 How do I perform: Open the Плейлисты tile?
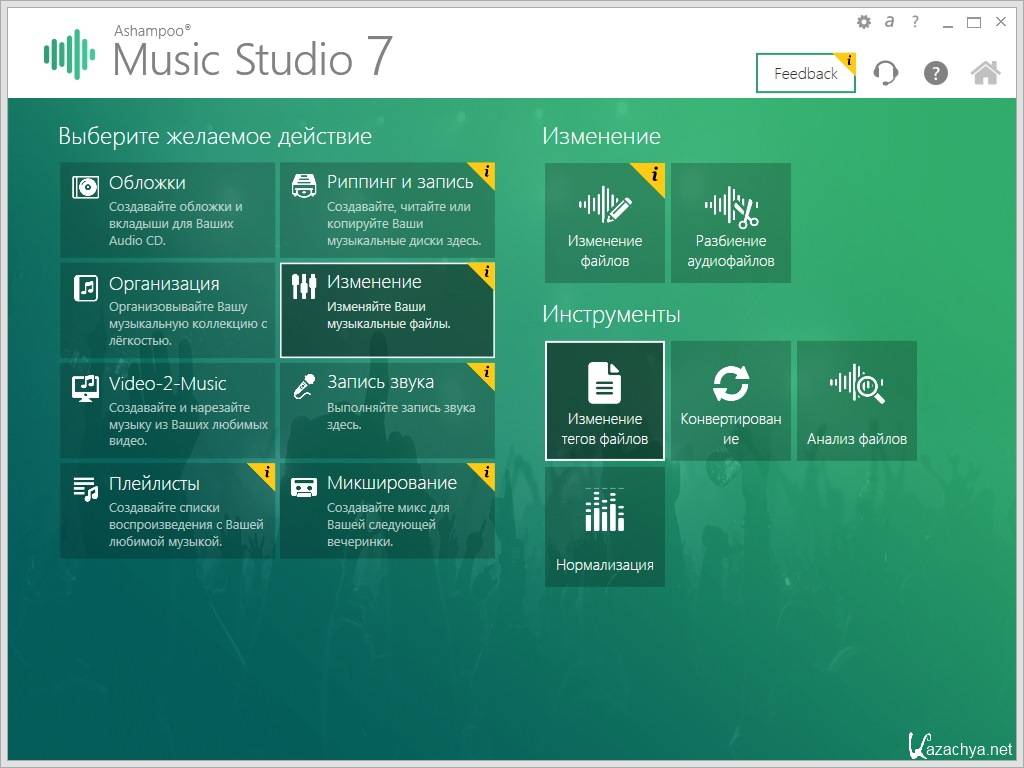point(167,510)
